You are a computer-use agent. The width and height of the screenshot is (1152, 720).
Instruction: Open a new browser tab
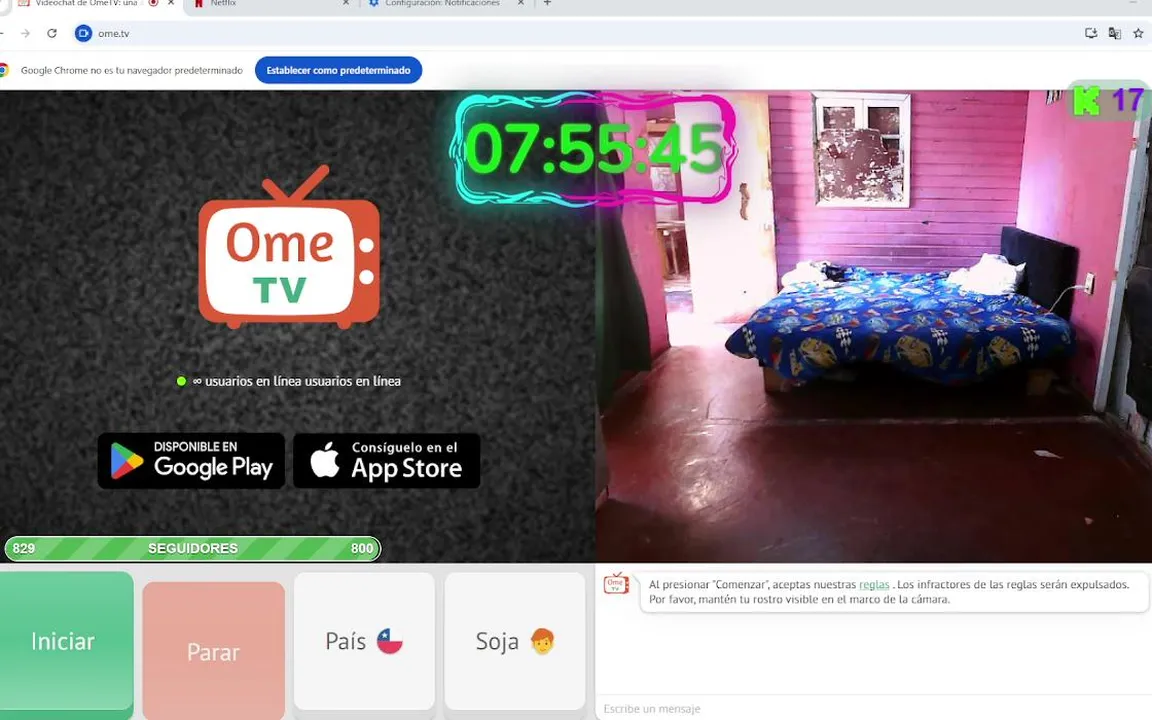(x=547, y=4)
